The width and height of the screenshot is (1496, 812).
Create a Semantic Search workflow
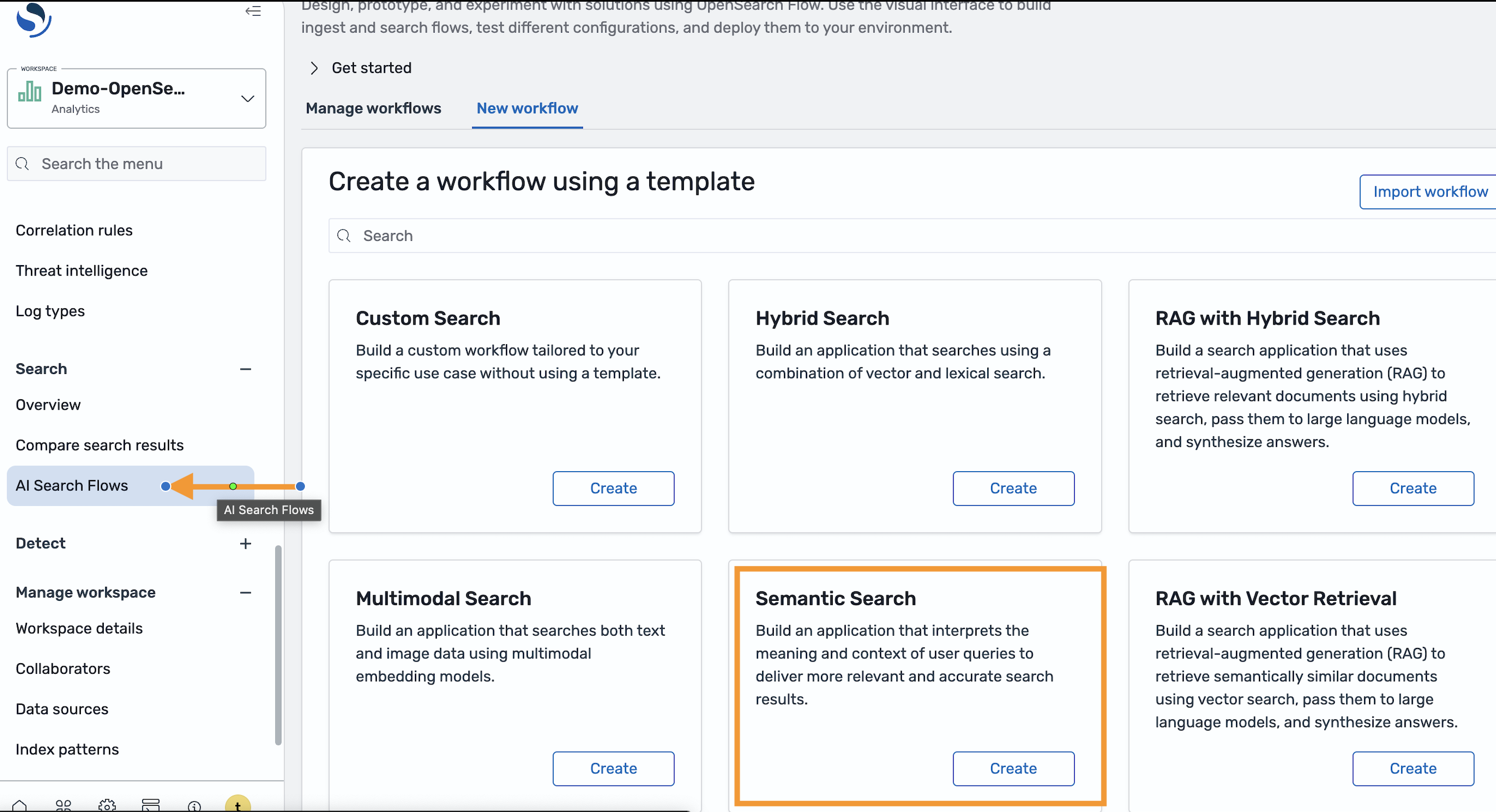click(x=1013, y=768)
